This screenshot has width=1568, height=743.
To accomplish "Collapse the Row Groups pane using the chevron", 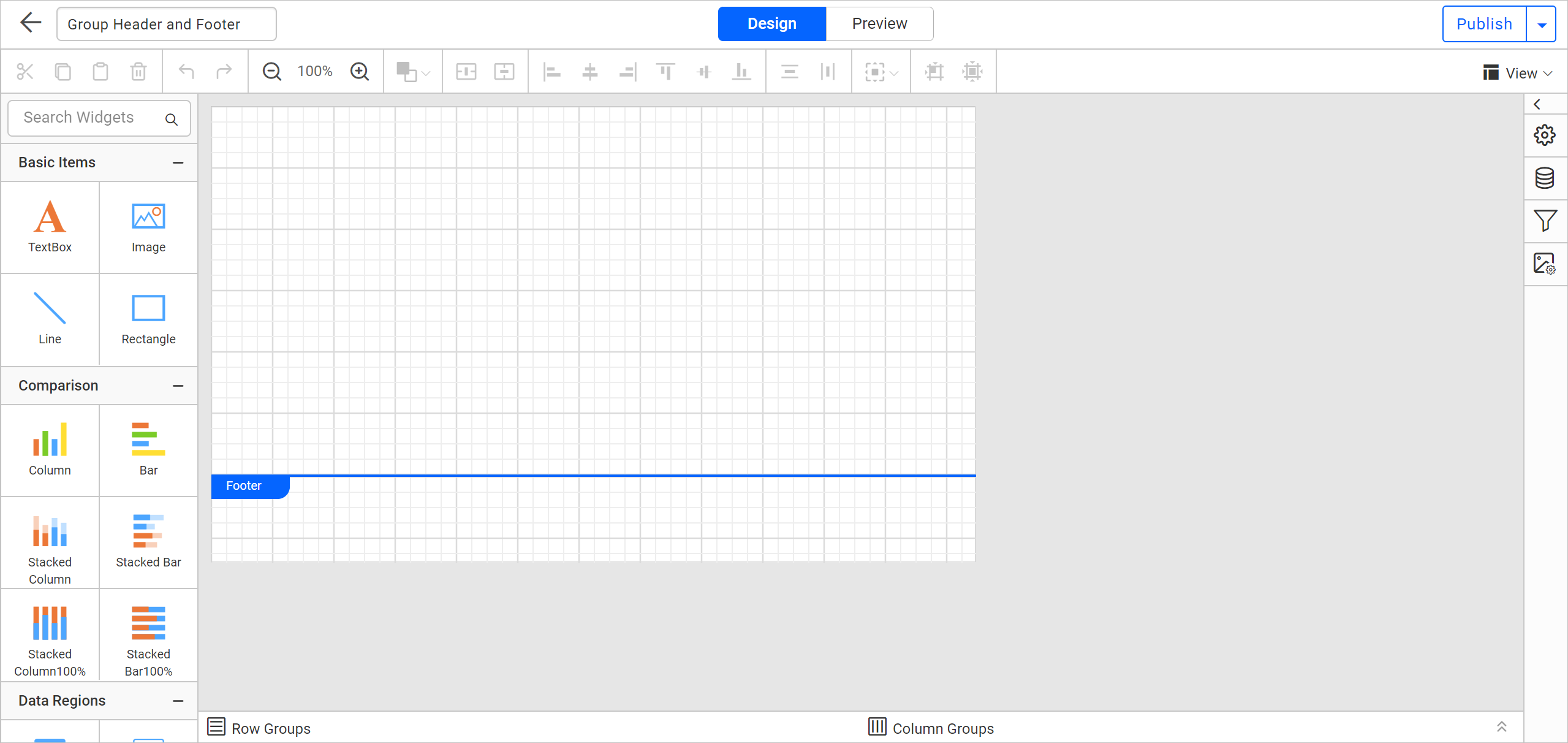I will tap(1502, 727).
